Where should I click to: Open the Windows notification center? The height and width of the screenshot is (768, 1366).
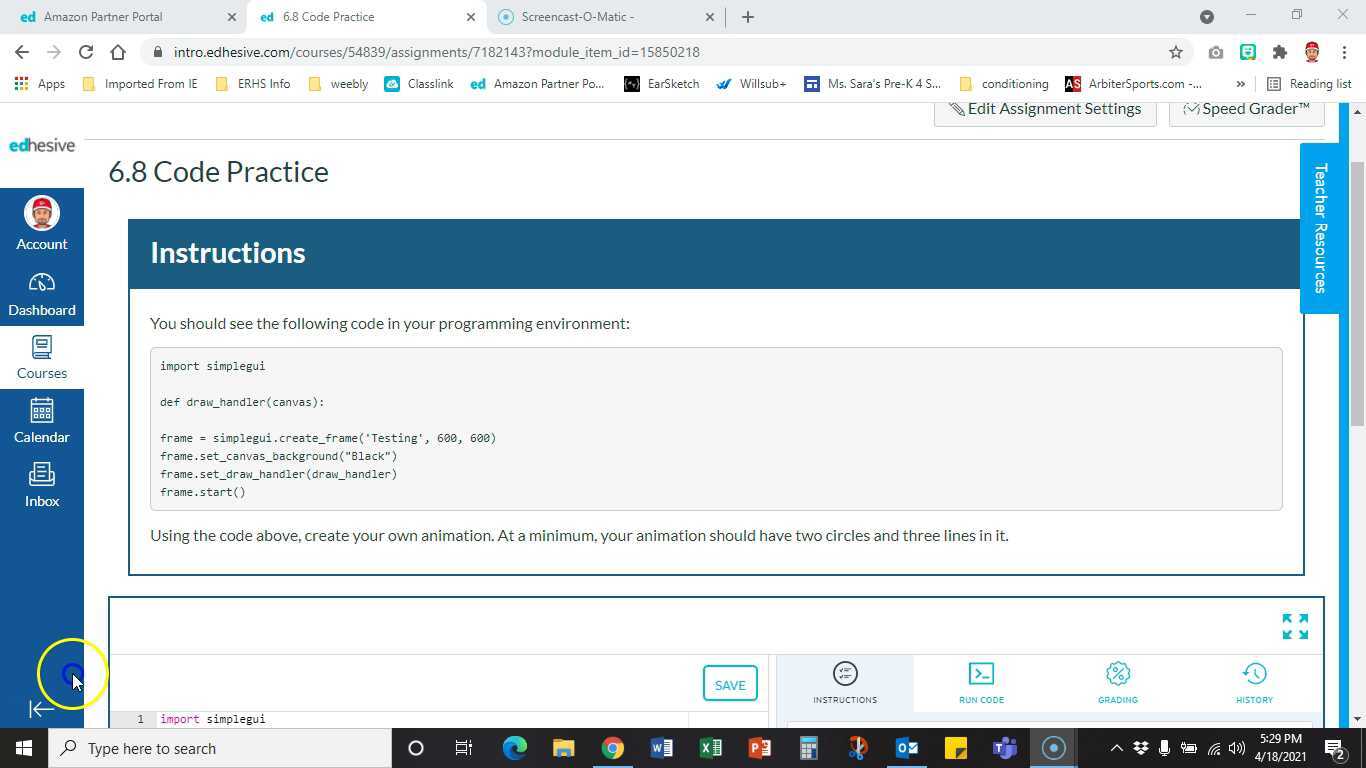[1334, 748]
